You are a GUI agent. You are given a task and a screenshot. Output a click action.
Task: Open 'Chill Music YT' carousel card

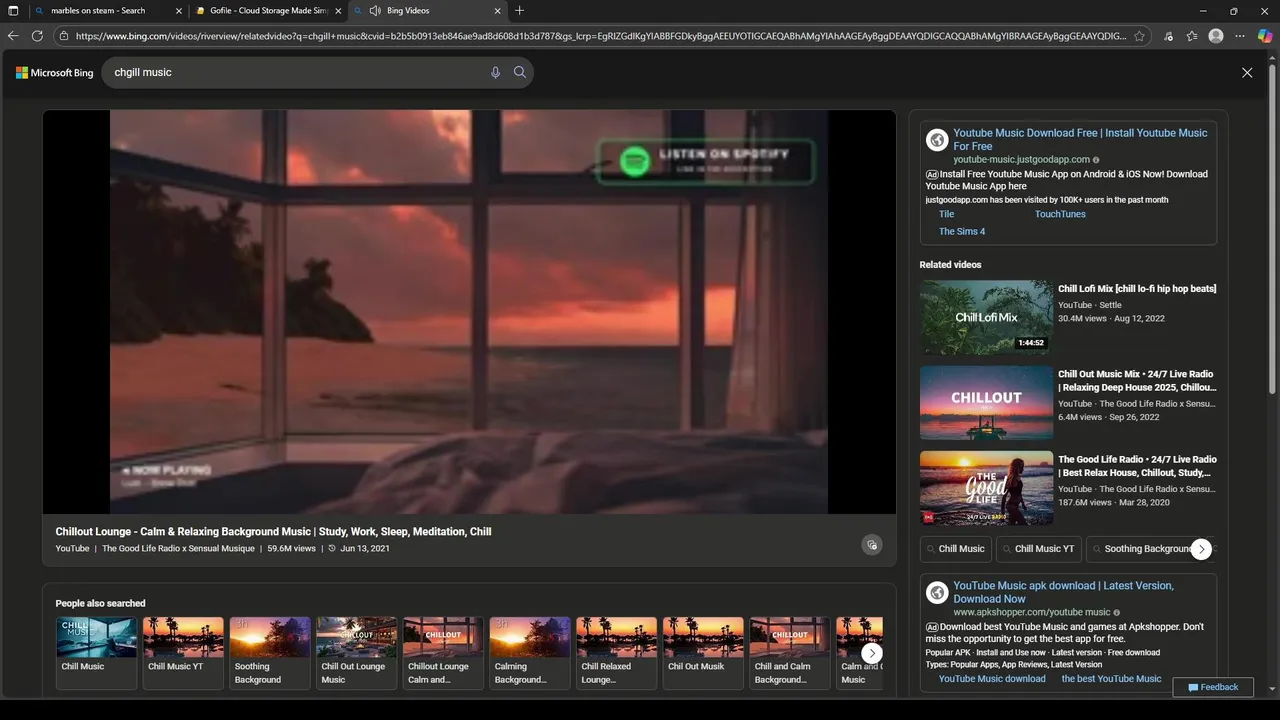coord(183,653)
